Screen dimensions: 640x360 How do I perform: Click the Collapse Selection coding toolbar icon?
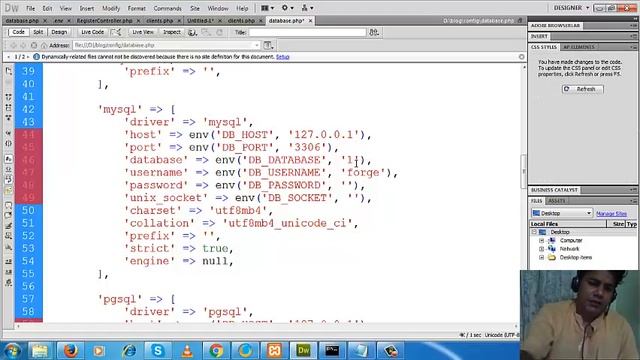(9, 108)
